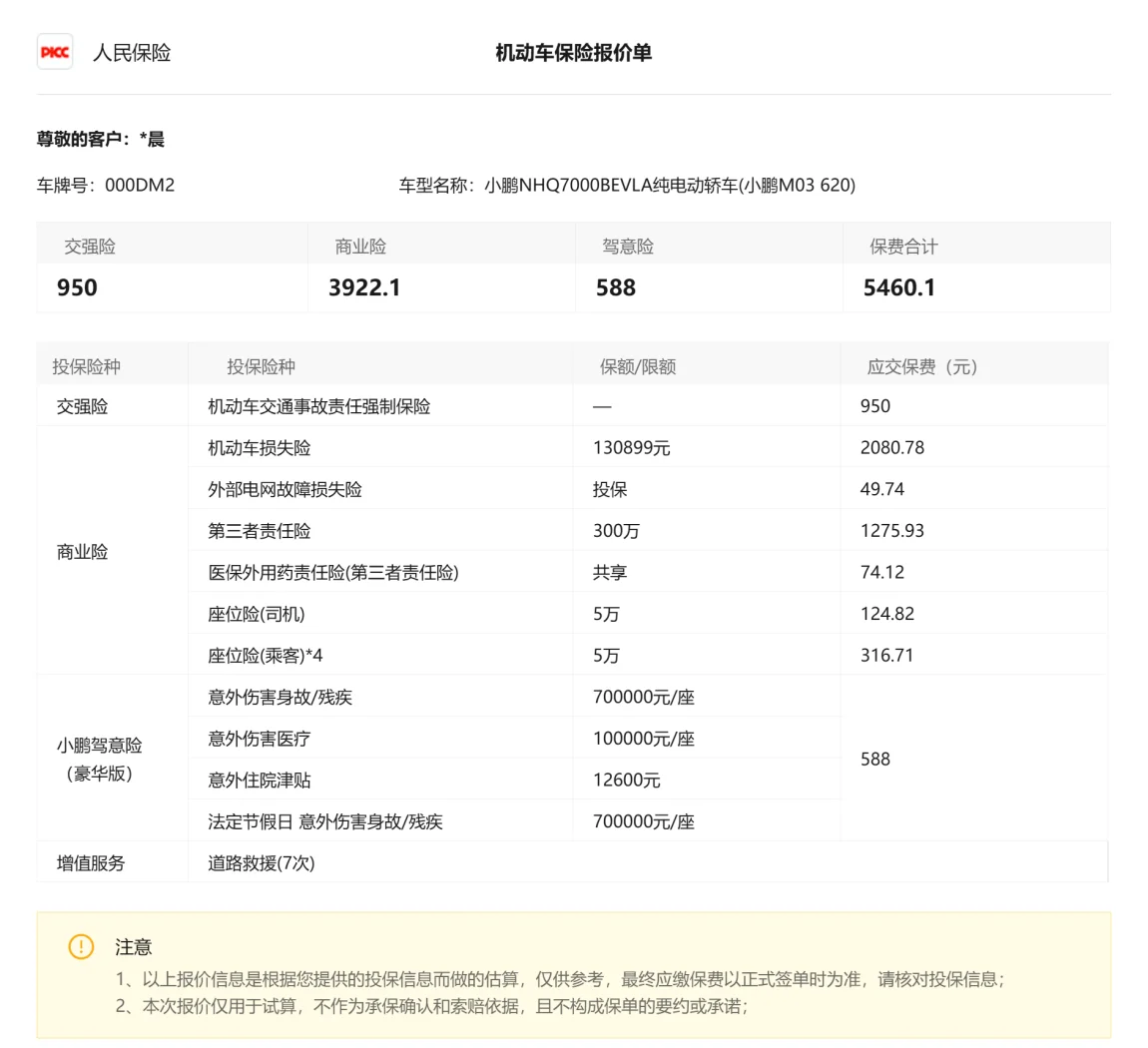Select the 机动车交通事故责任强制保险 row
This screenshot has width=1148, height=1048.
318,406
